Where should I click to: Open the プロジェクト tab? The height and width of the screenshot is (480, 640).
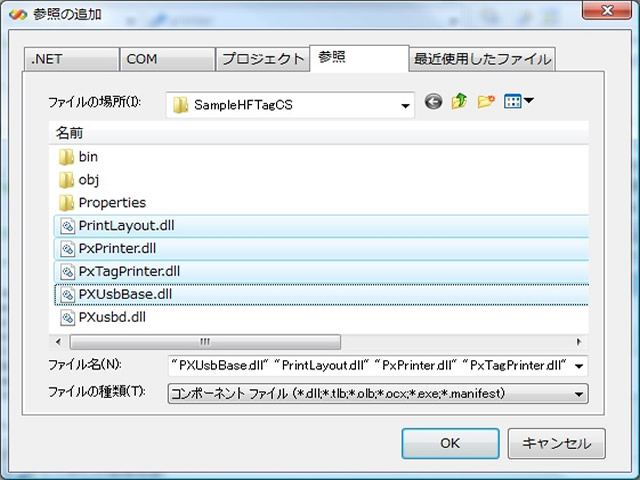(x=262, y=59)
